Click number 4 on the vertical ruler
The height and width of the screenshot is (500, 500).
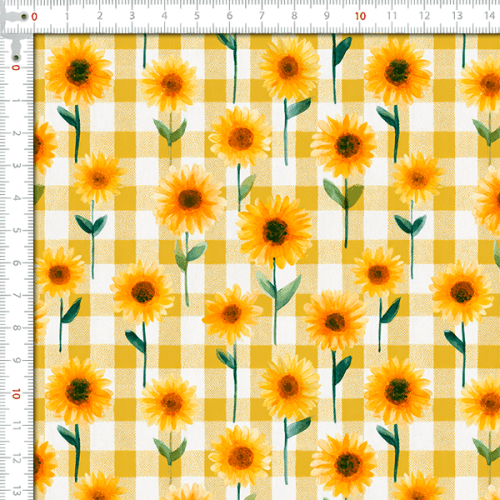tap(16, 198)
